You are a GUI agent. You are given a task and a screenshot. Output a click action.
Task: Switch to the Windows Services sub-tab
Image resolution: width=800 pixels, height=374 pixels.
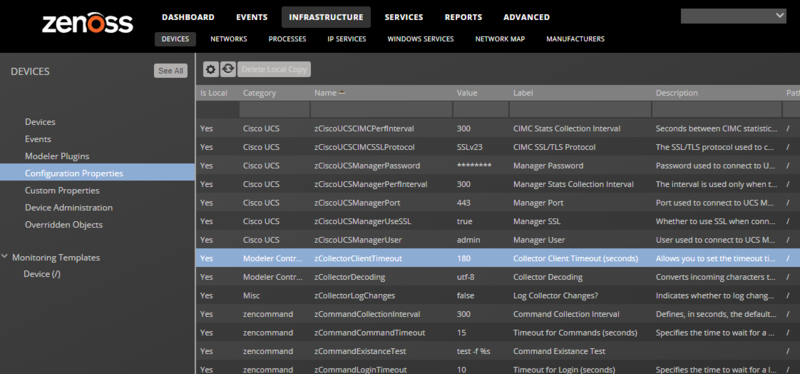point(420,39)
